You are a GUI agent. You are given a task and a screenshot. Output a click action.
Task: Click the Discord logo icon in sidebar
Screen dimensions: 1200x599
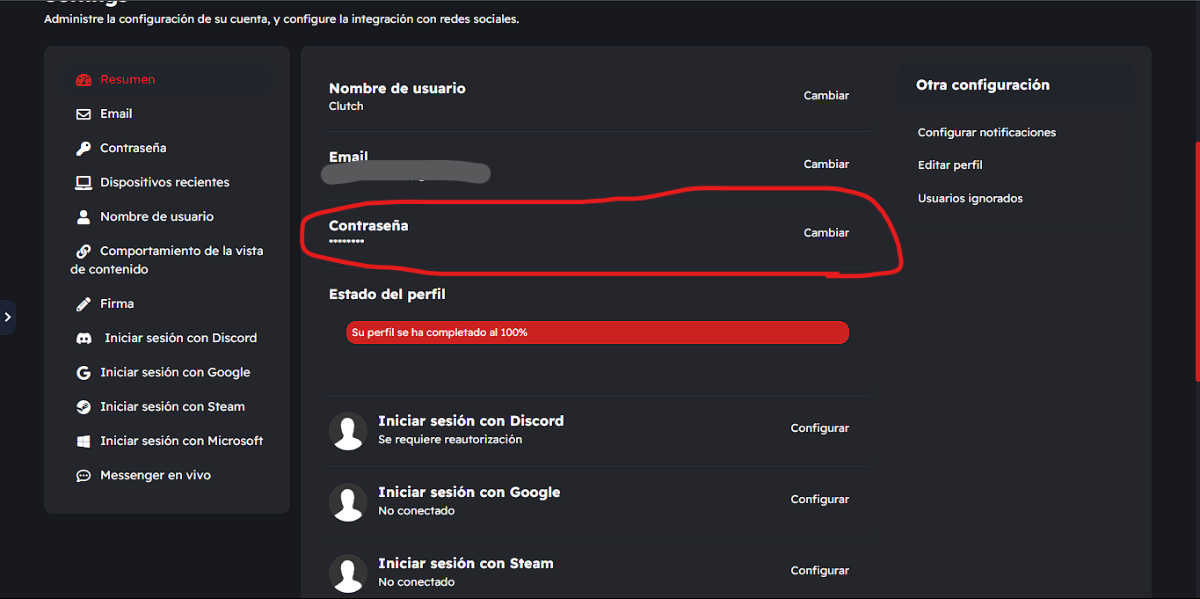85,338
